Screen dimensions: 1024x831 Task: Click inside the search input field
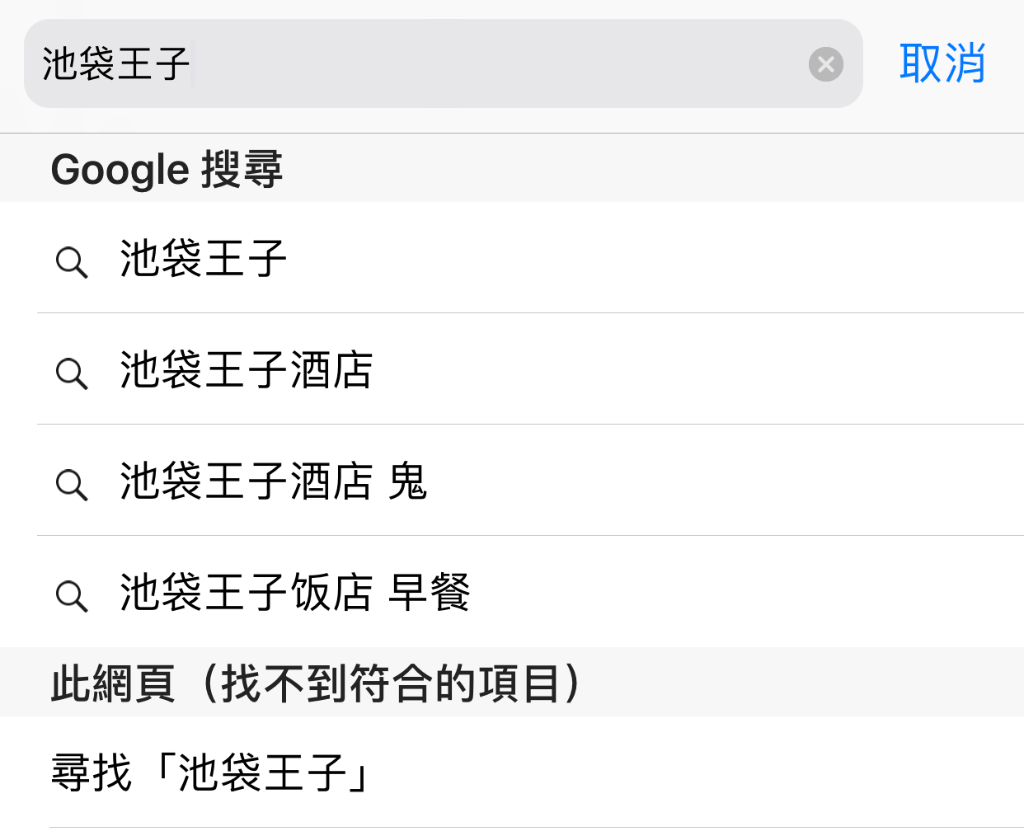443,63
